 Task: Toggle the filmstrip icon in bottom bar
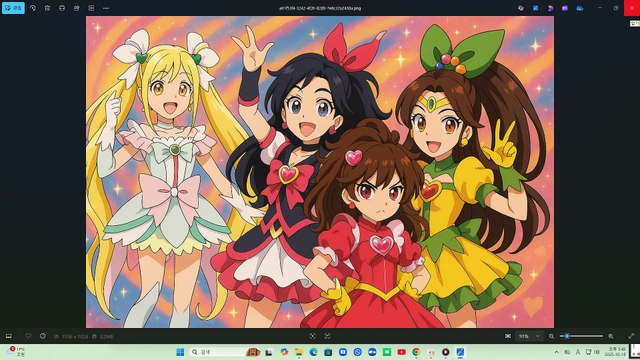point(9,336)
